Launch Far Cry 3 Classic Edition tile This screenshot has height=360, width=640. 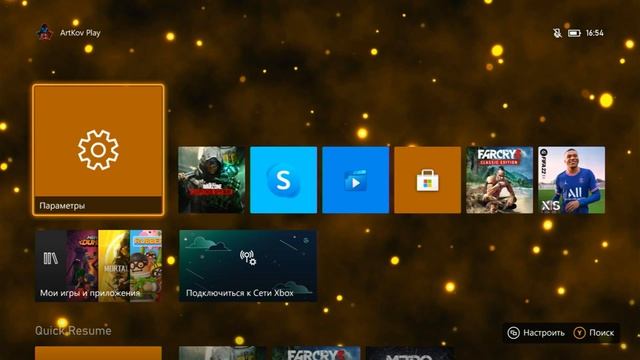point(500,180)
